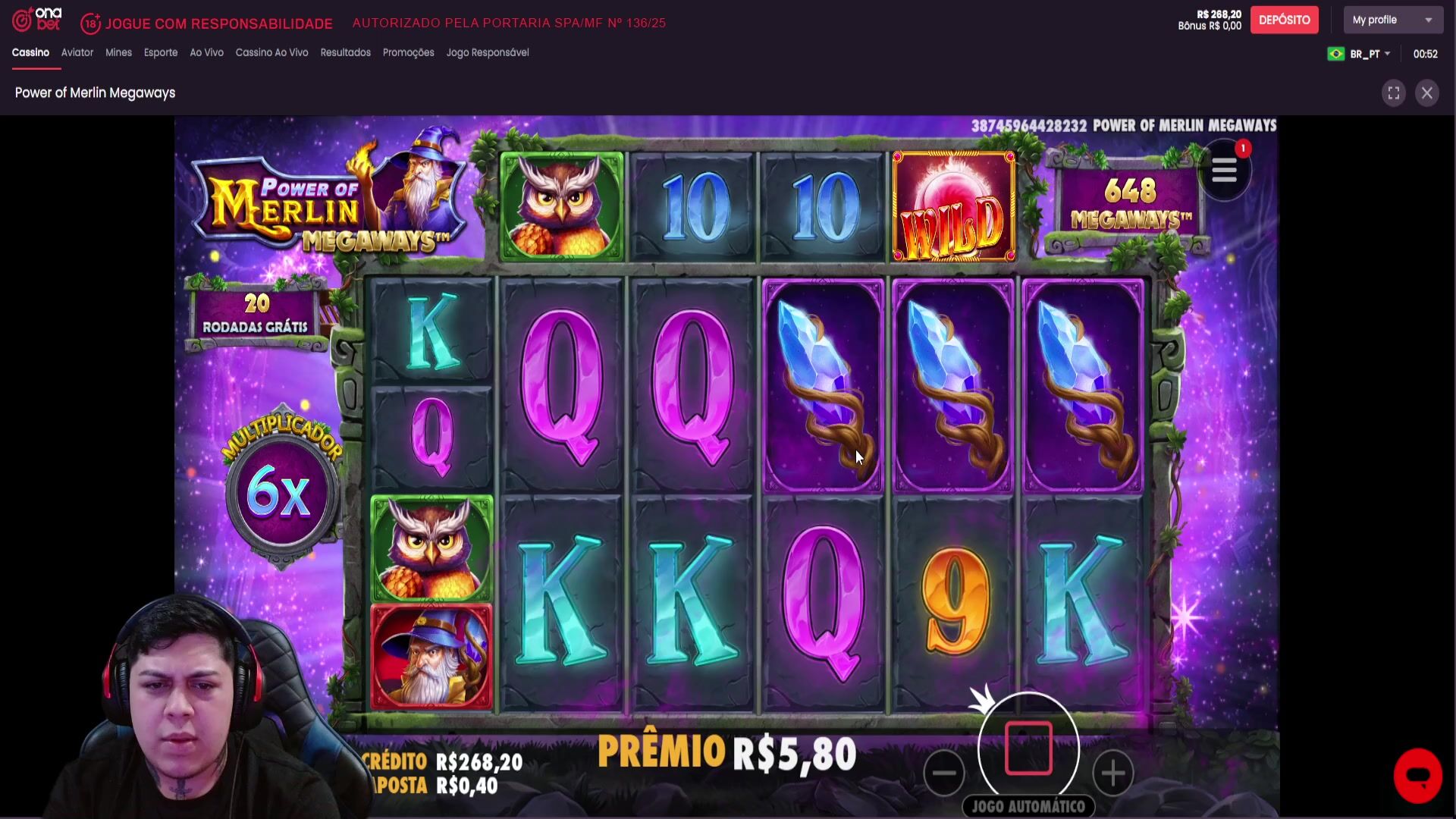
Task: Click the DEPÓSITO button
Action: coord(1284,20)
